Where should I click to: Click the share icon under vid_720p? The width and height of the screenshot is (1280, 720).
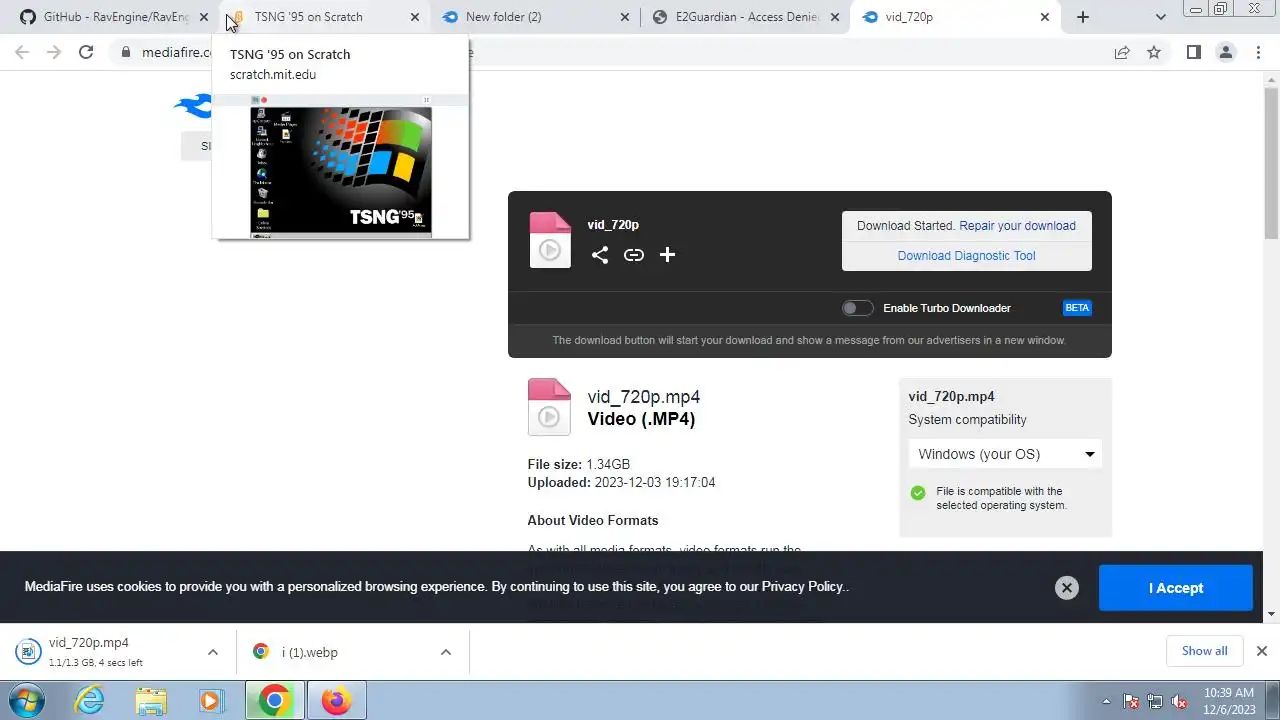coord(600,255)
